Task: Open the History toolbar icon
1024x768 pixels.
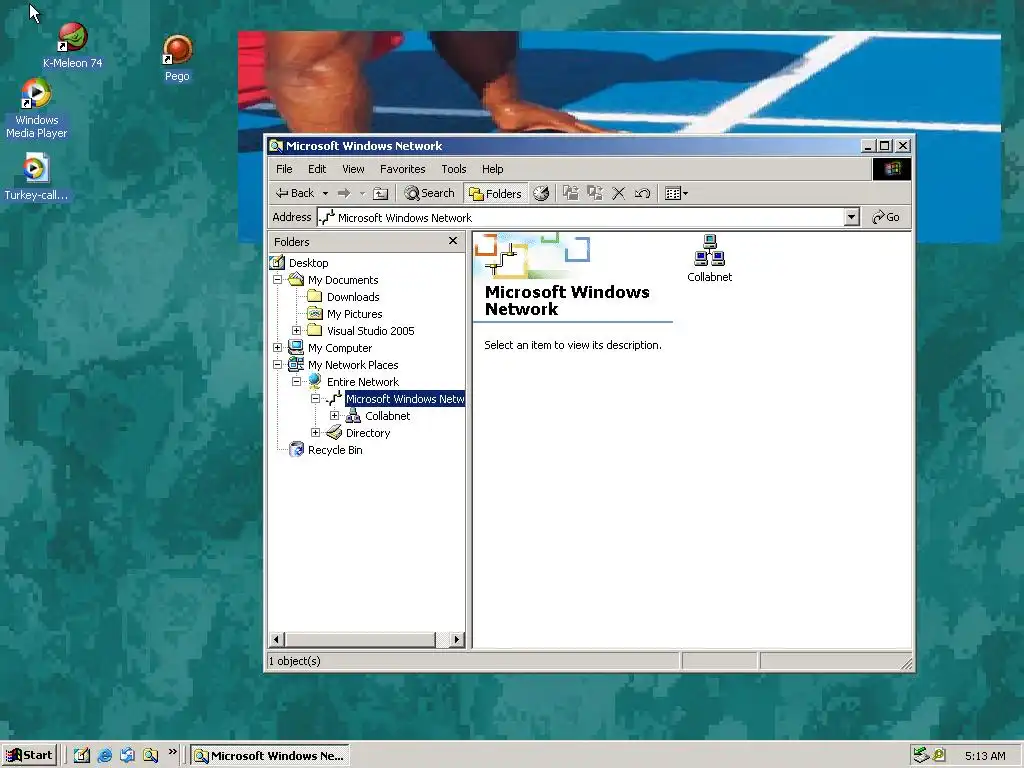Action: tap(541, 193)
